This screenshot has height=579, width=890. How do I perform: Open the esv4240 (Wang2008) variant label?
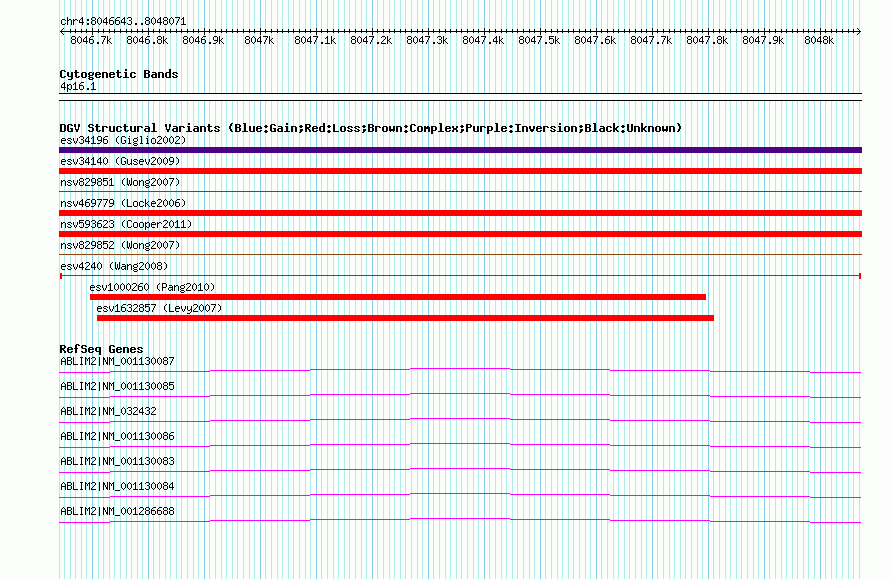click(x=114, y=266)
